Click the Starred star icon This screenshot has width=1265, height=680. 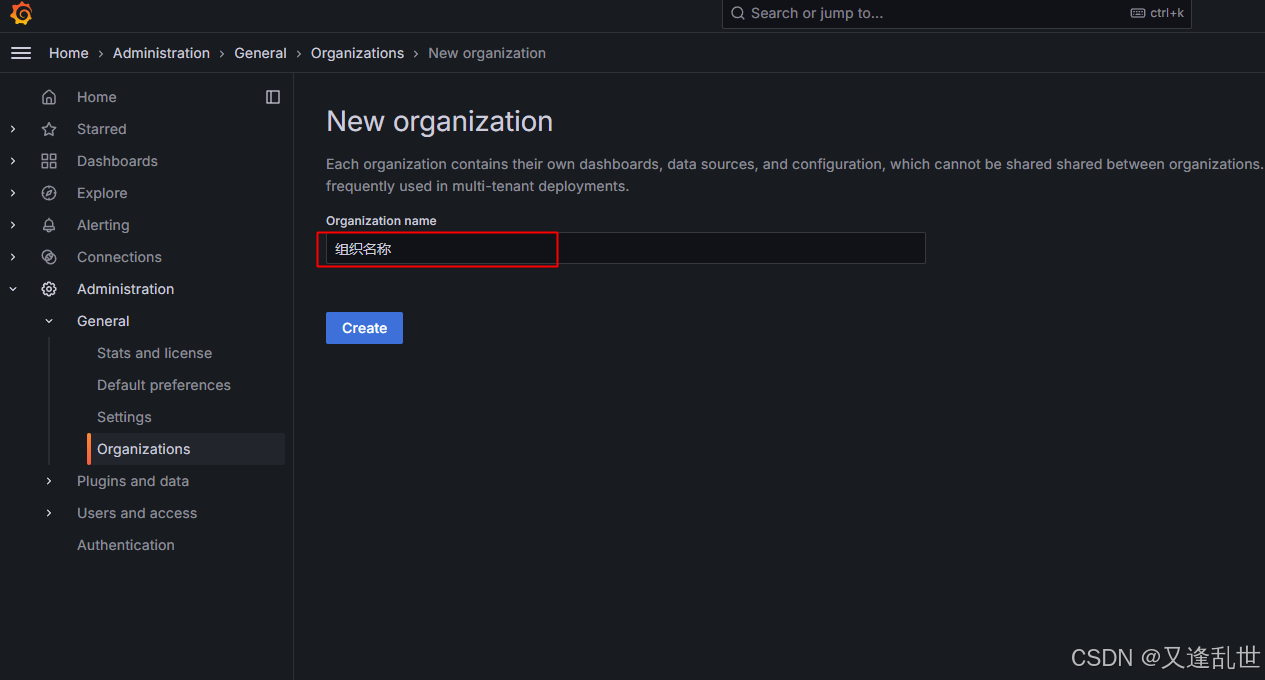tap(49, 129)
